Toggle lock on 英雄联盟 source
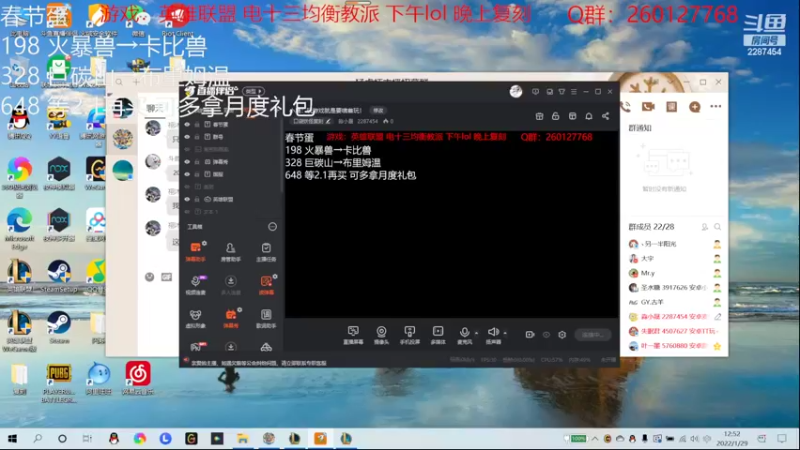800x450 pixels. [197, 199]
